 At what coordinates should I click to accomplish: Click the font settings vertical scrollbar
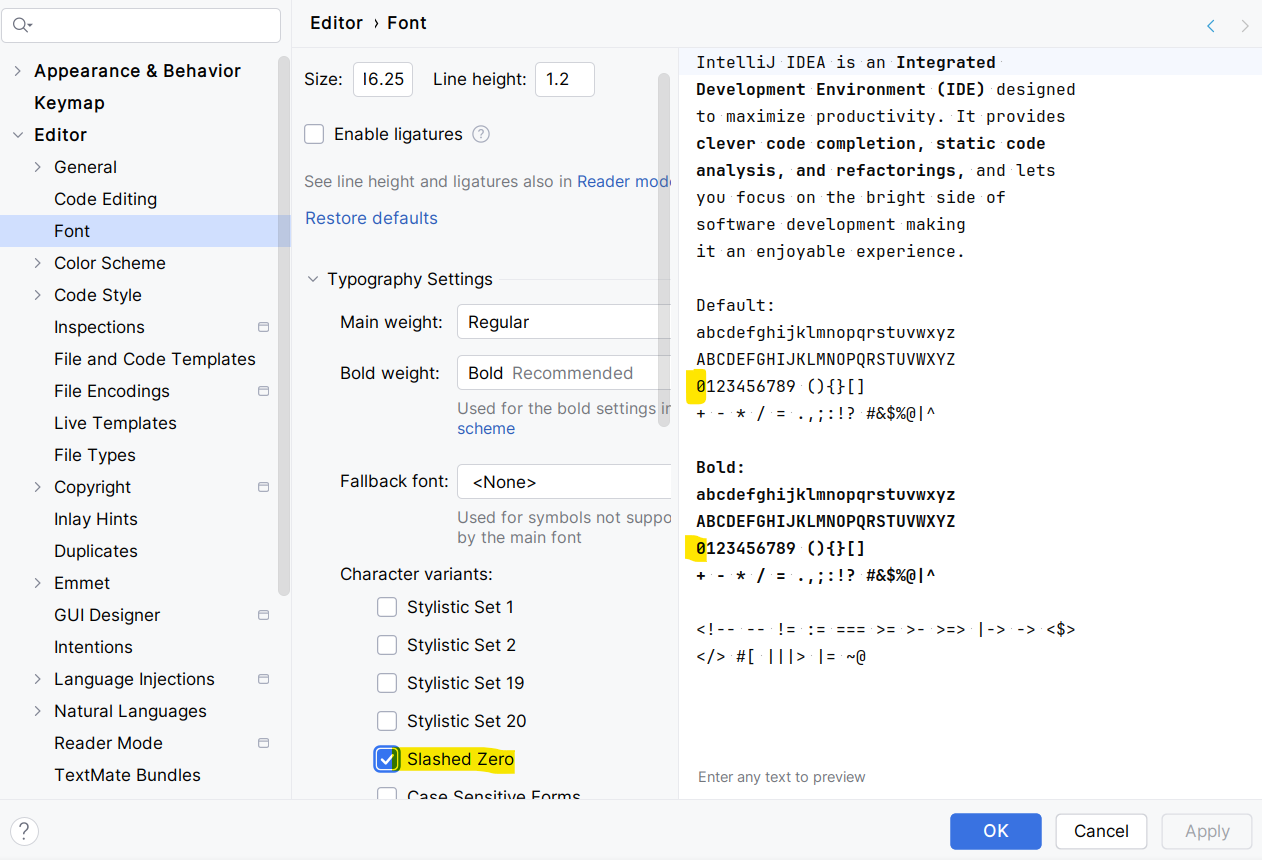[x=663, y=250]
